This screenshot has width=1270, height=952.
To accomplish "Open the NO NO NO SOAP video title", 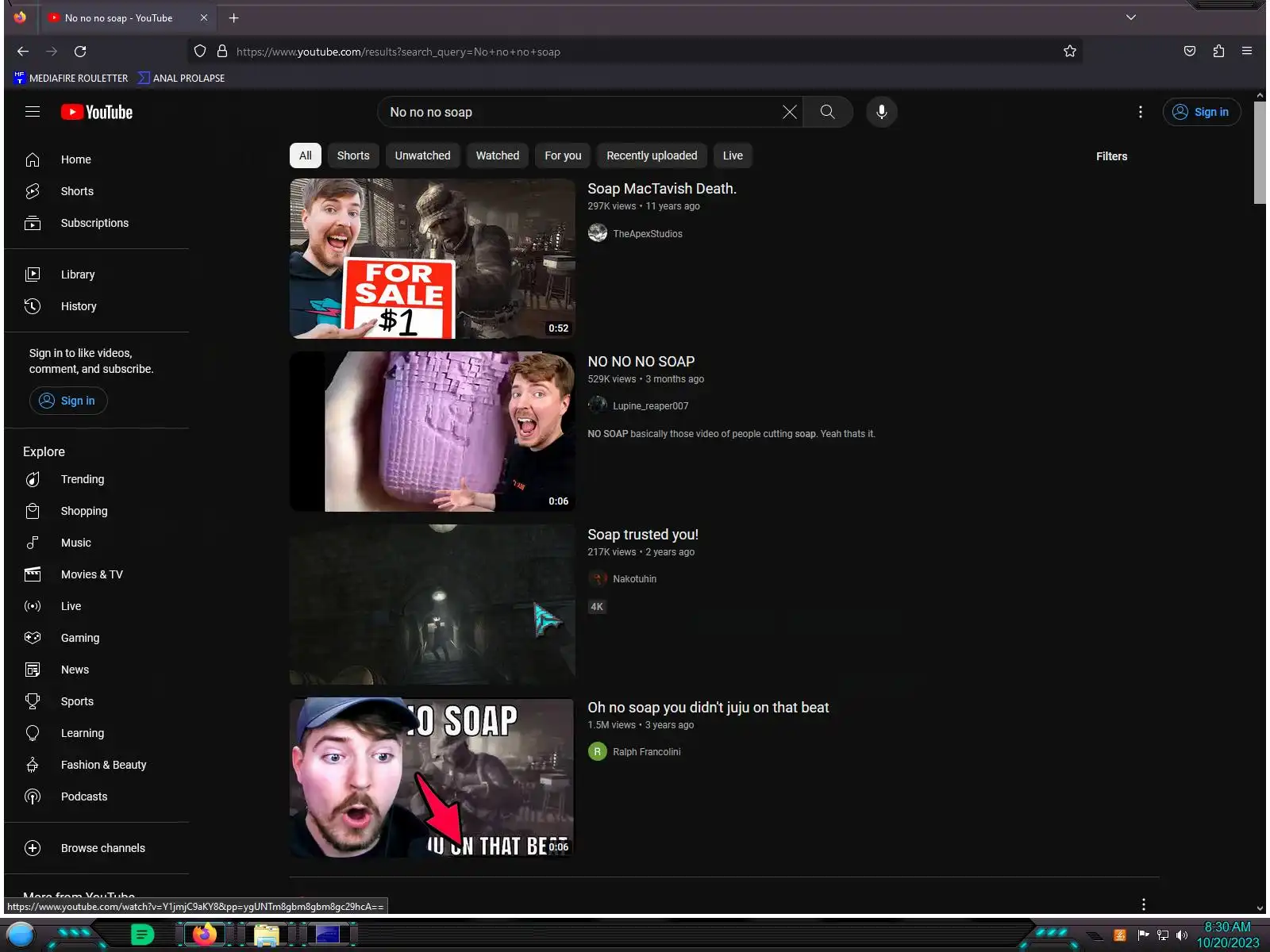I will 641,362.
